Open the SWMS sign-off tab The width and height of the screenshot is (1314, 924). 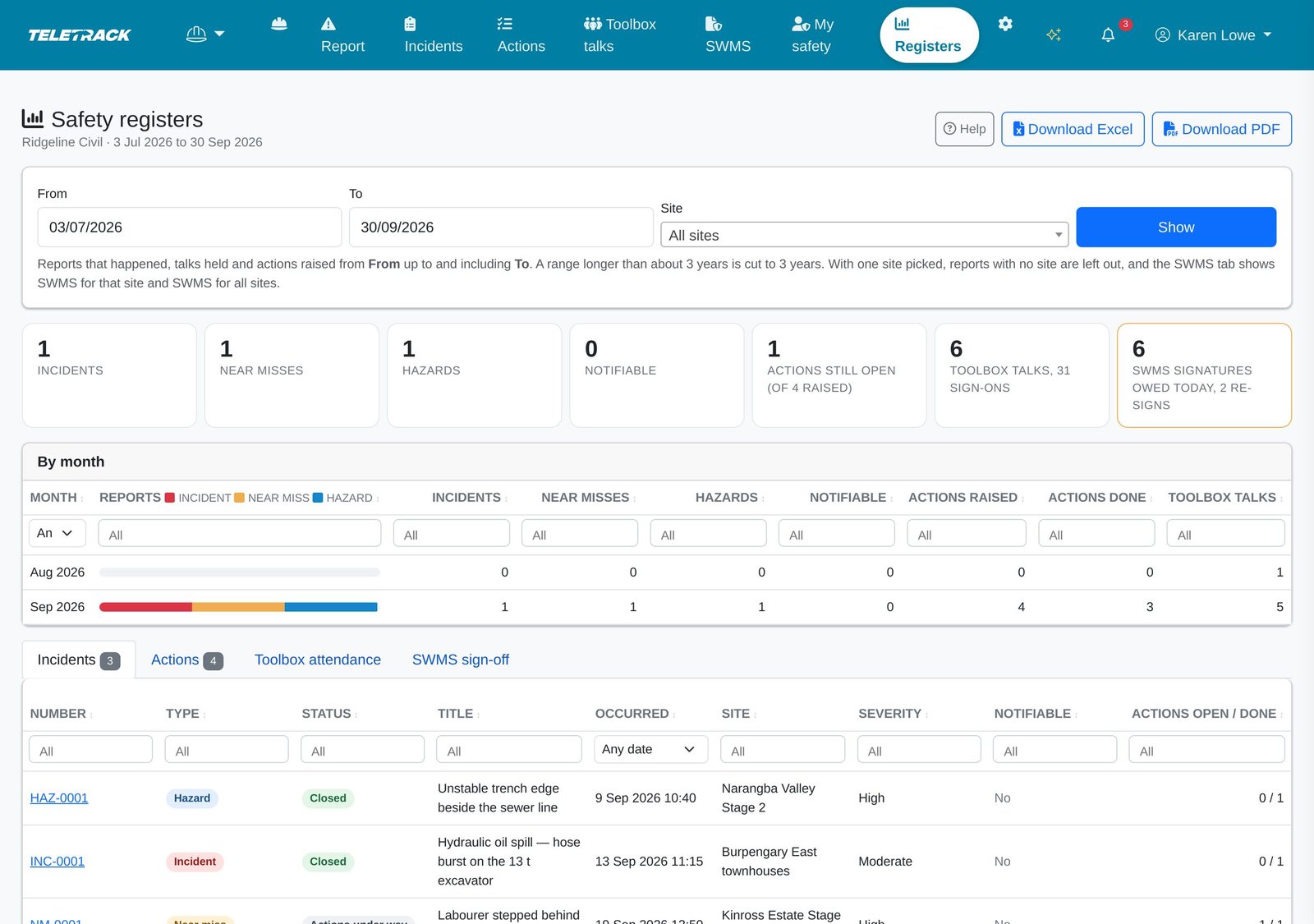tap(461, 660)
